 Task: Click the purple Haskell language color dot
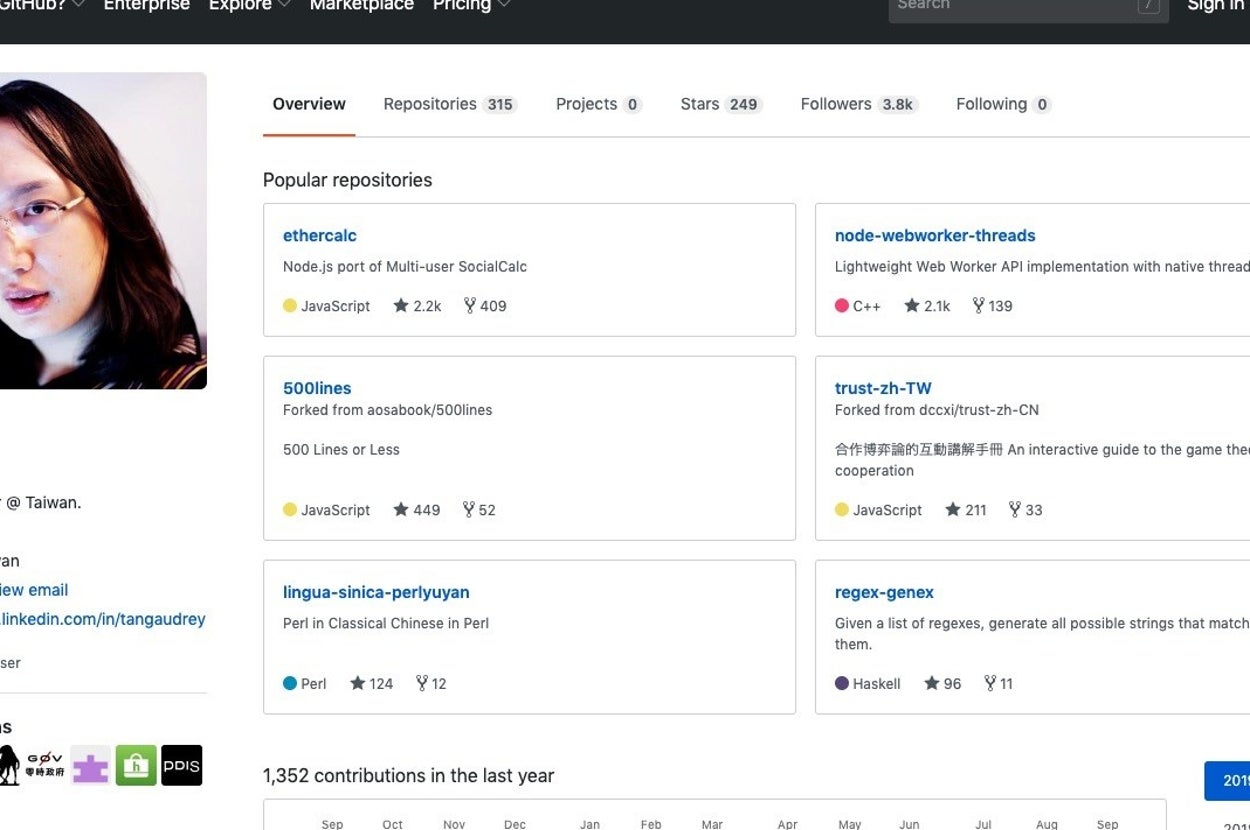842,684
